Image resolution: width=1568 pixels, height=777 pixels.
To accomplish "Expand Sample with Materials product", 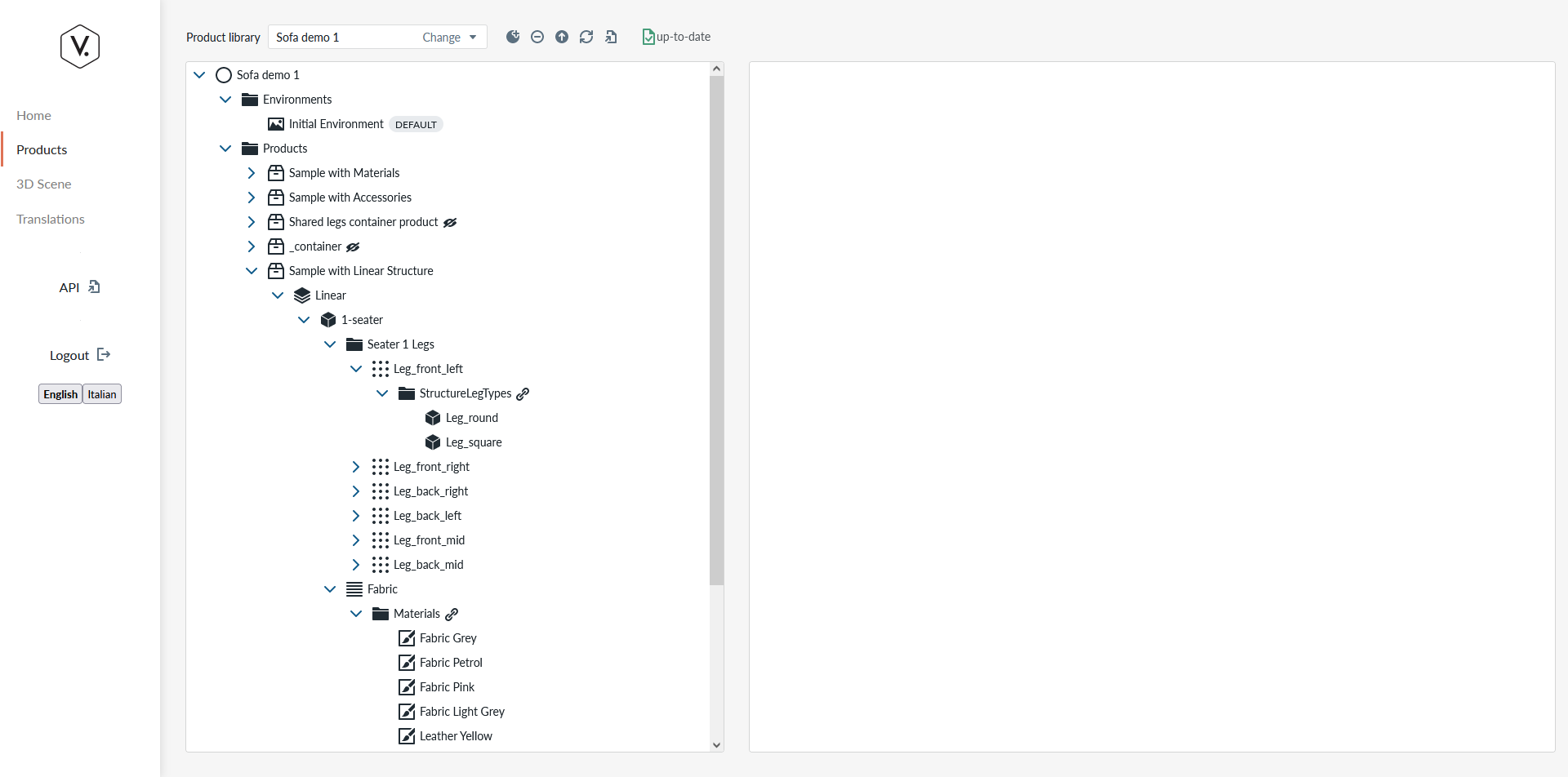I will pyautogui.click(x=252, y=173).
